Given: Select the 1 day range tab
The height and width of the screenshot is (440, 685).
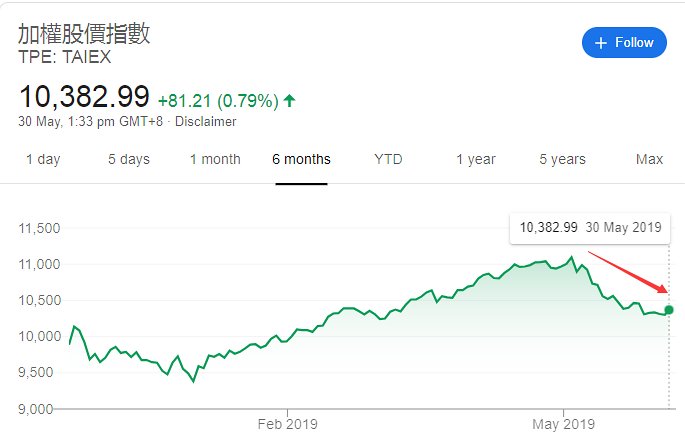Looking at the screenshot, I should tap(43, 159).
